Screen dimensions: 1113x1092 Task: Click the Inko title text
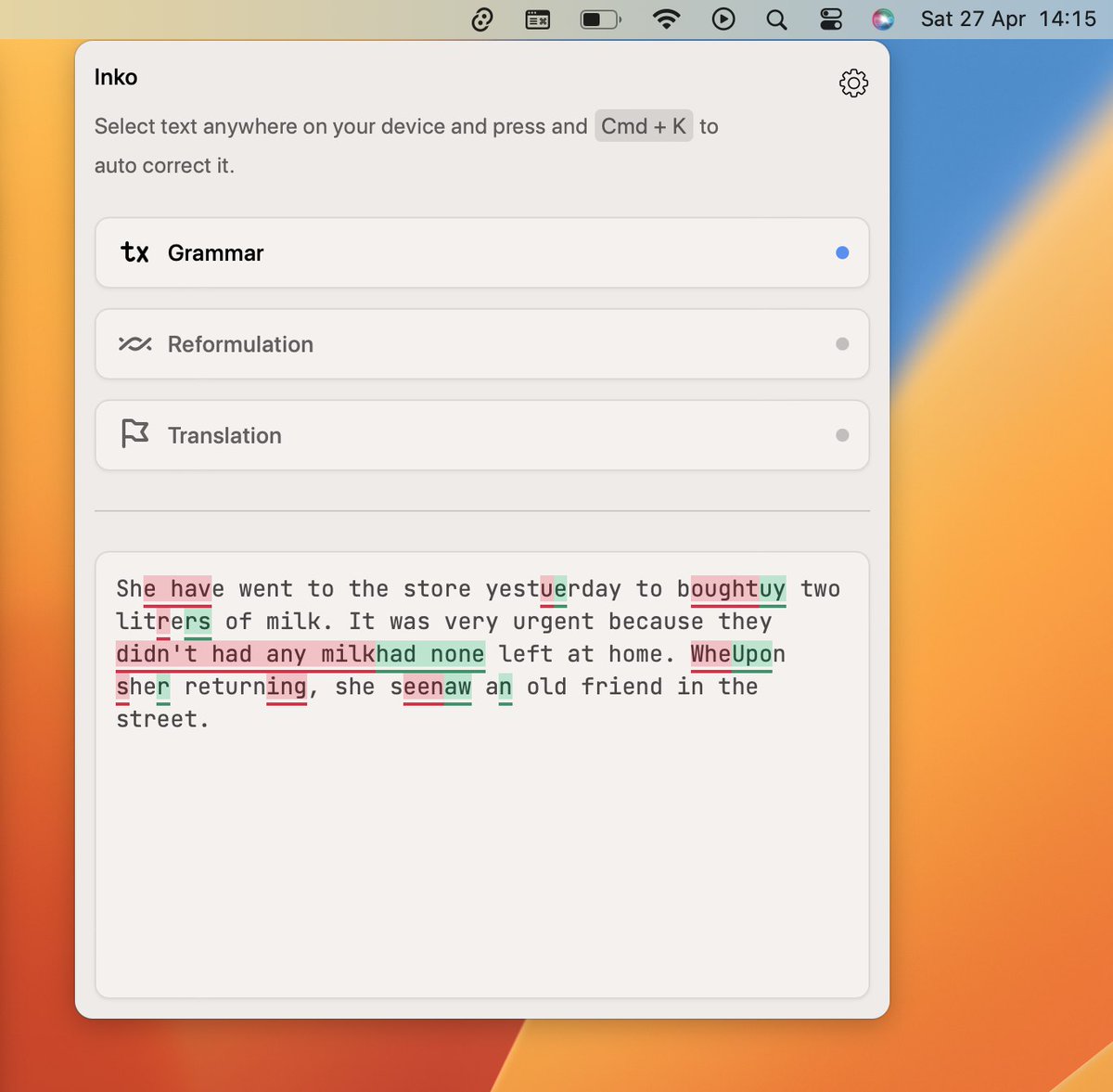[116, 77]
